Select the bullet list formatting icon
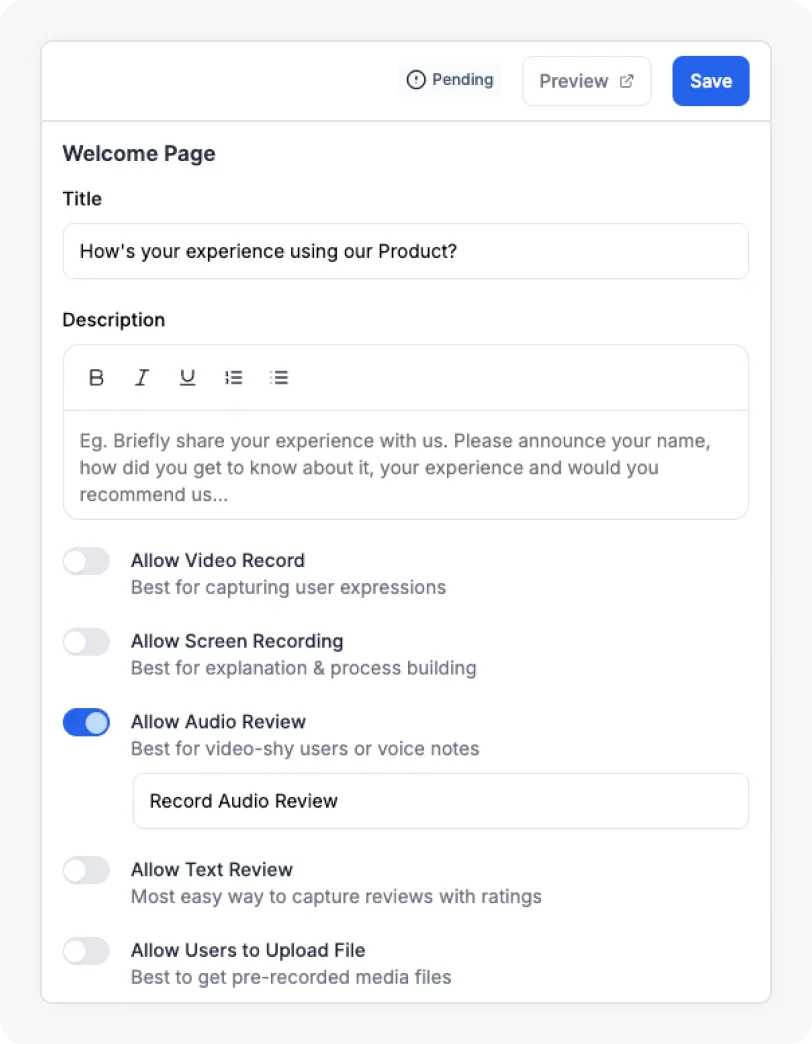 tap(279, 377)
